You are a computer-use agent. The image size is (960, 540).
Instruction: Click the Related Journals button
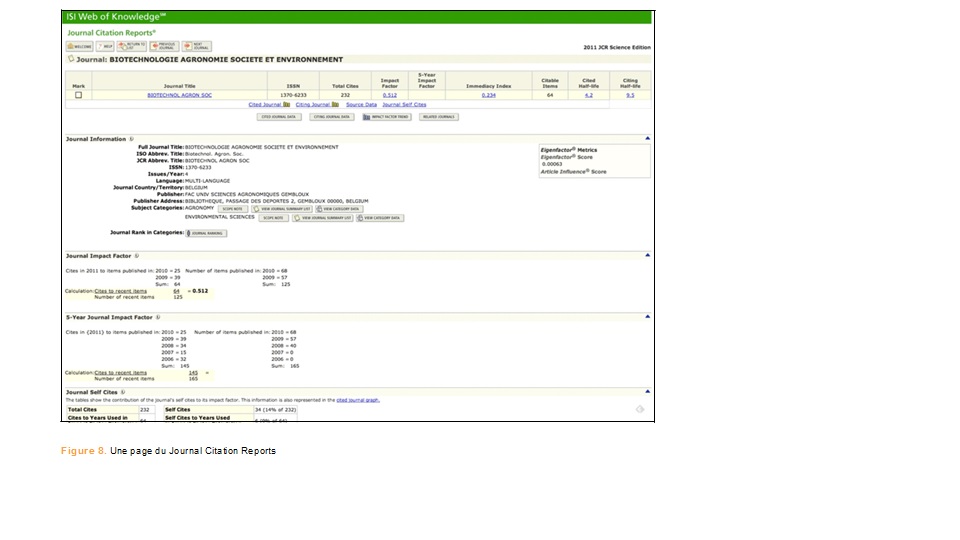click(x=438, y=116)
